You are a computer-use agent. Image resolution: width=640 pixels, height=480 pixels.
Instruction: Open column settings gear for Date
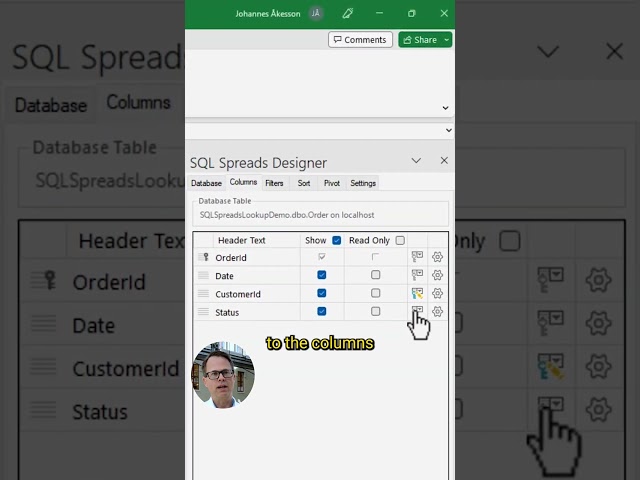437,275
